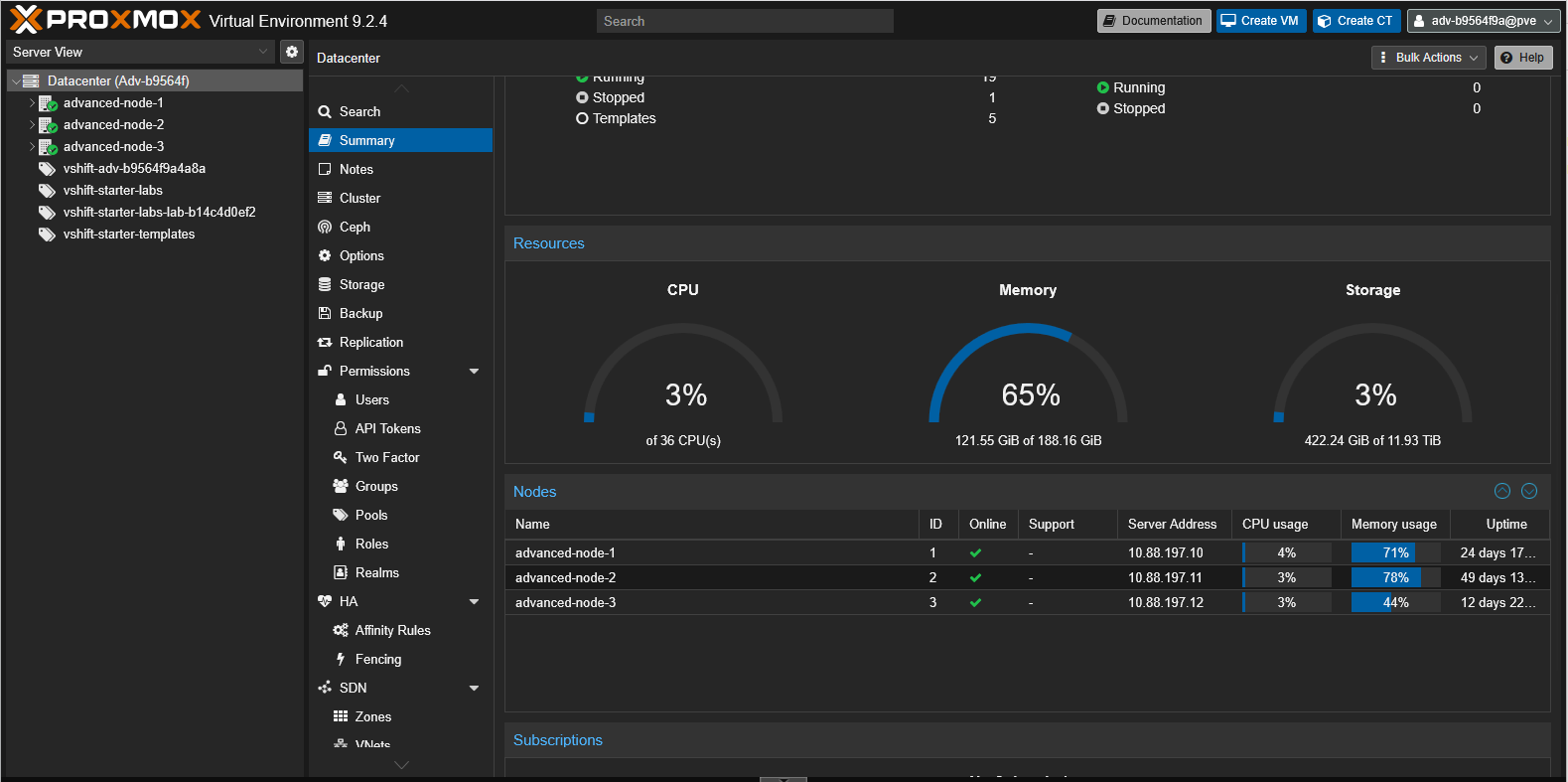Click the Replication icon
Screen dimensions: 1568x782
[x=325, y=343]
